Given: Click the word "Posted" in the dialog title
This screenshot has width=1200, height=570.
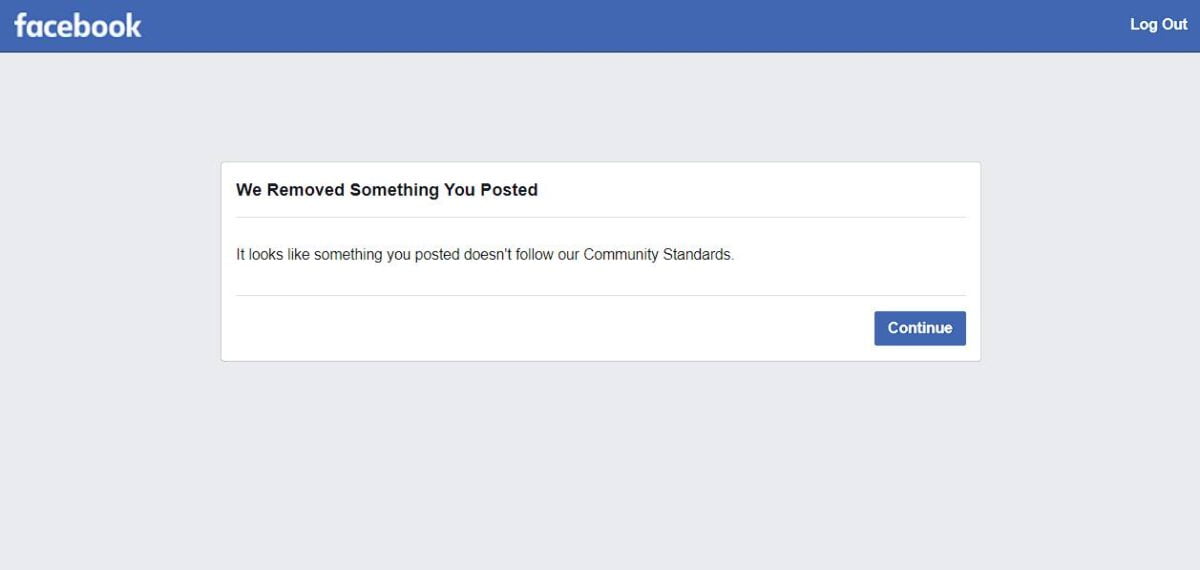Looking at the screenshot, I should coord(509,190).
